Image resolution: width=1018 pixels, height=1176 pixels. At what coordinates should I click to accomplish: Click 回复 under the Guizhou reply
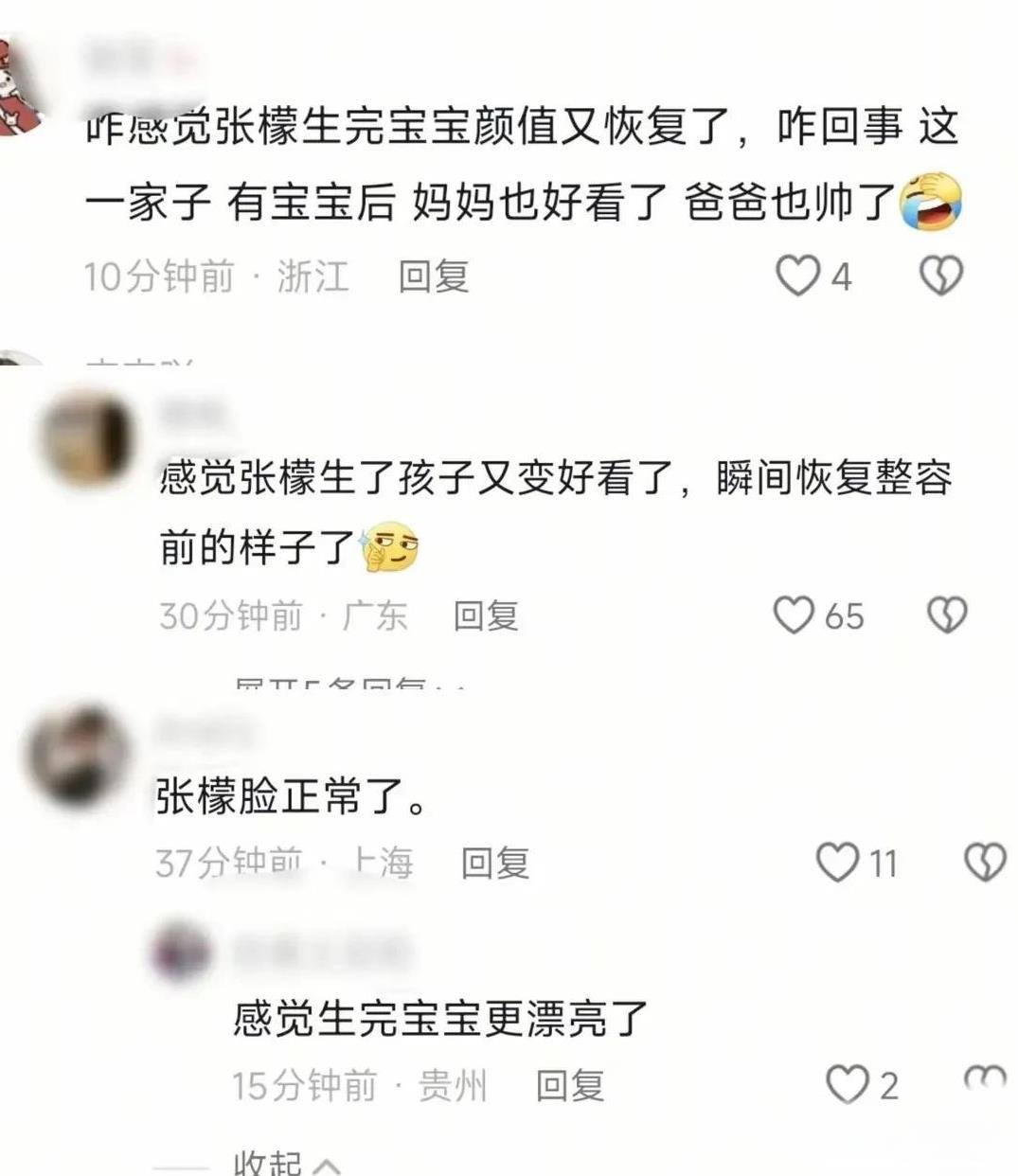pos(569,1085)
